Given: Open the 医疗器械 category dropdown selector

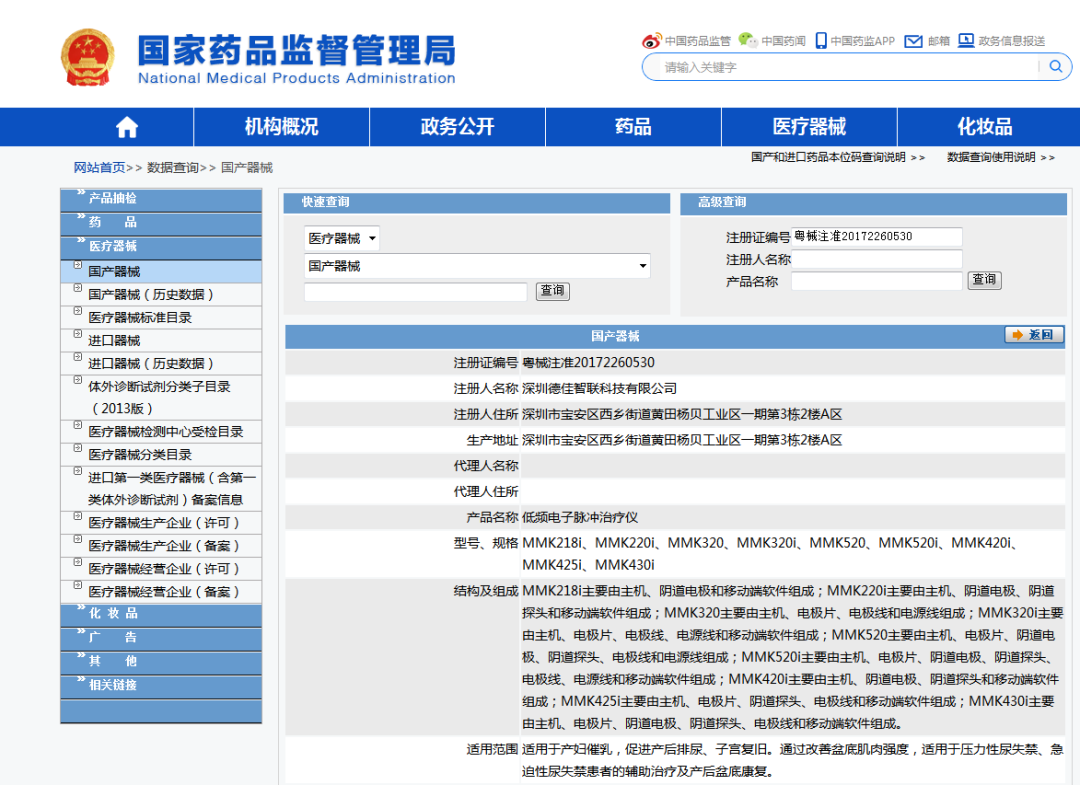Looking at the screenshot, I should point(340,237).
